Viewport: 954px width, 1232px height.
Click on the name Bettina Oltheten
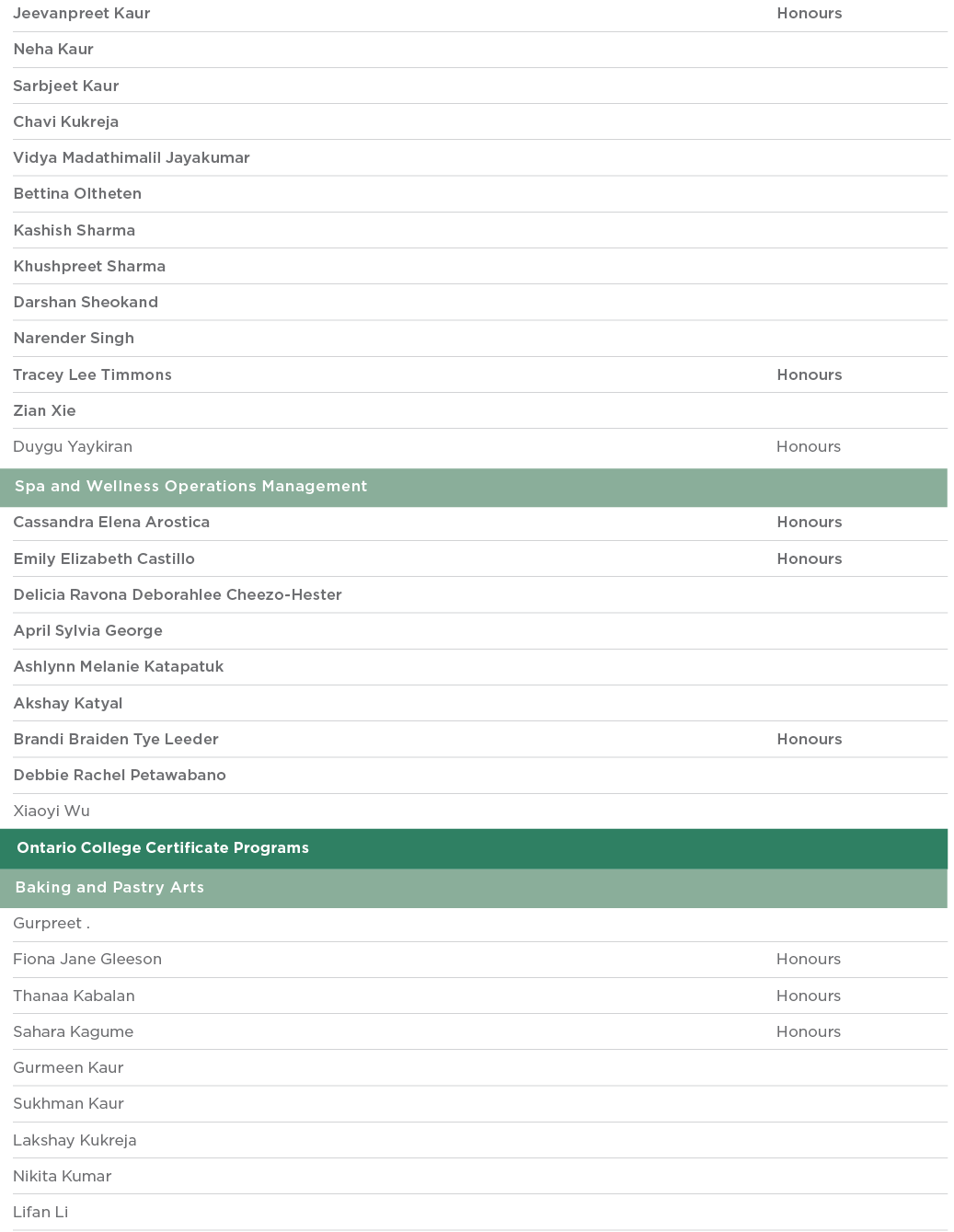77,194
